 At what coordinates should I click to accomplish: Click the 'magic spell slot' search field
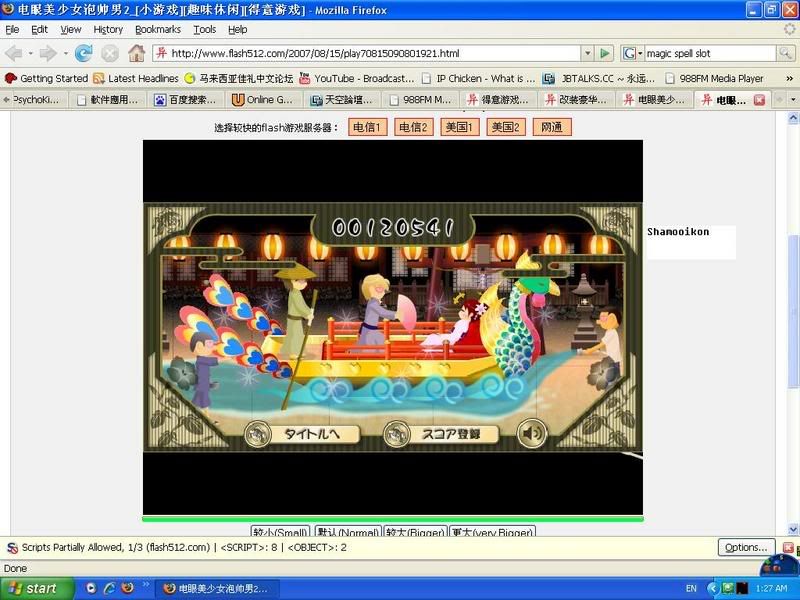click(711, 53)
